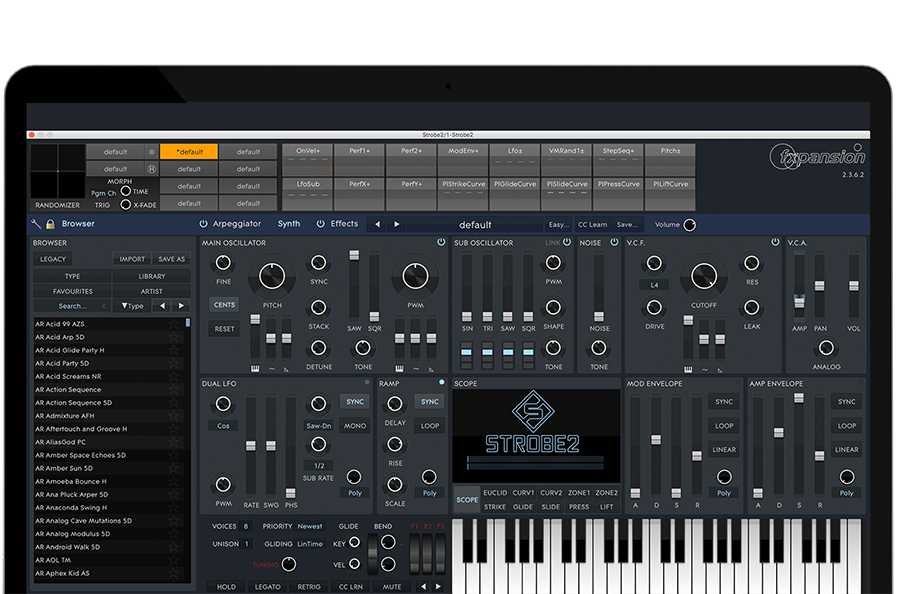Toggle V.C.F. power icon

(775, 242)
